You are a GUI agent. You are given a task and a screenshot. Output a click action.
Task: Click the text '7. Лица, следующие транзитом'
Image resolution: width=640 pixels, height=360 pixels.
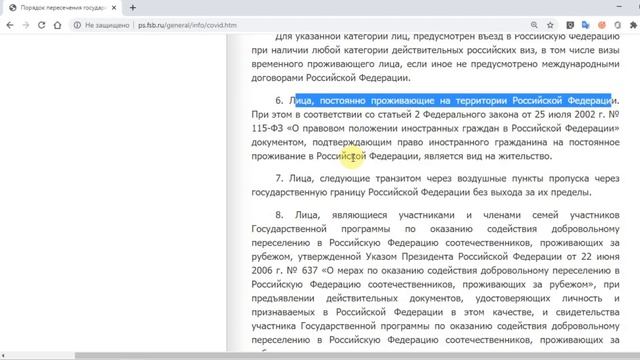(x=348, y=178)
